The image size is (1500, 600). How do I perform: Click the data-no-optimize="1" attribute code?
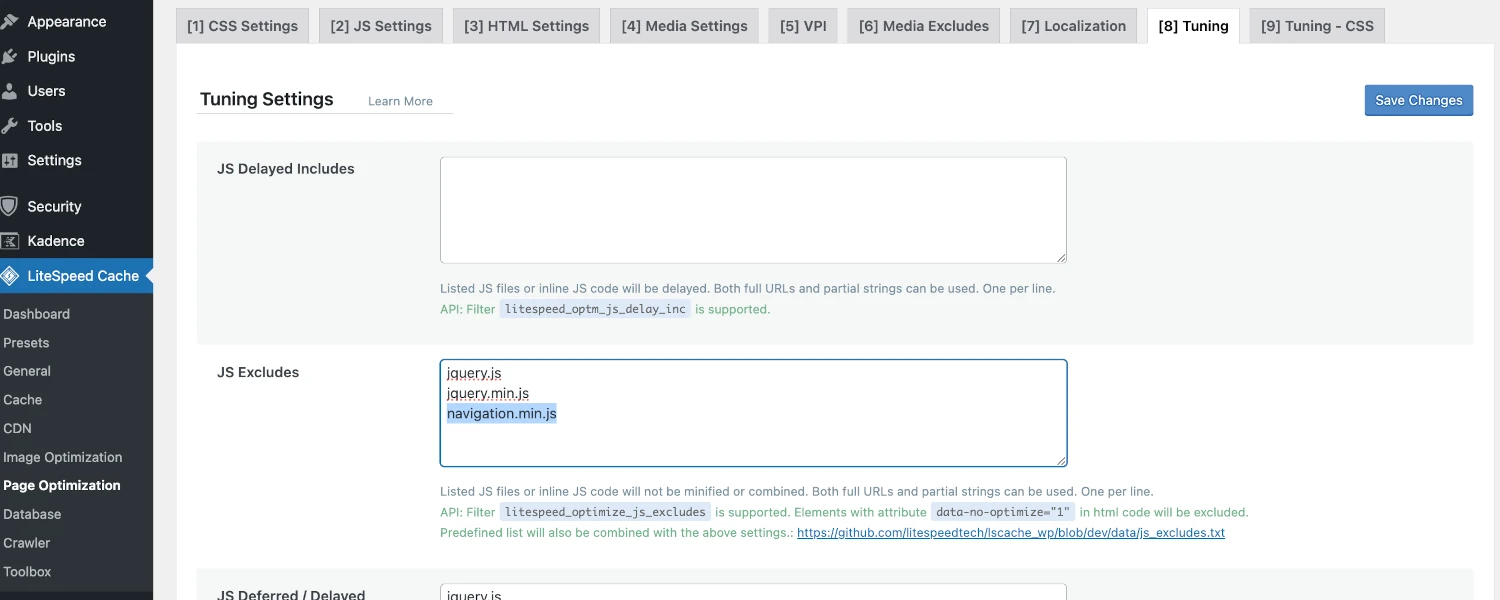pyautogui.click(x=1003, y=512)
